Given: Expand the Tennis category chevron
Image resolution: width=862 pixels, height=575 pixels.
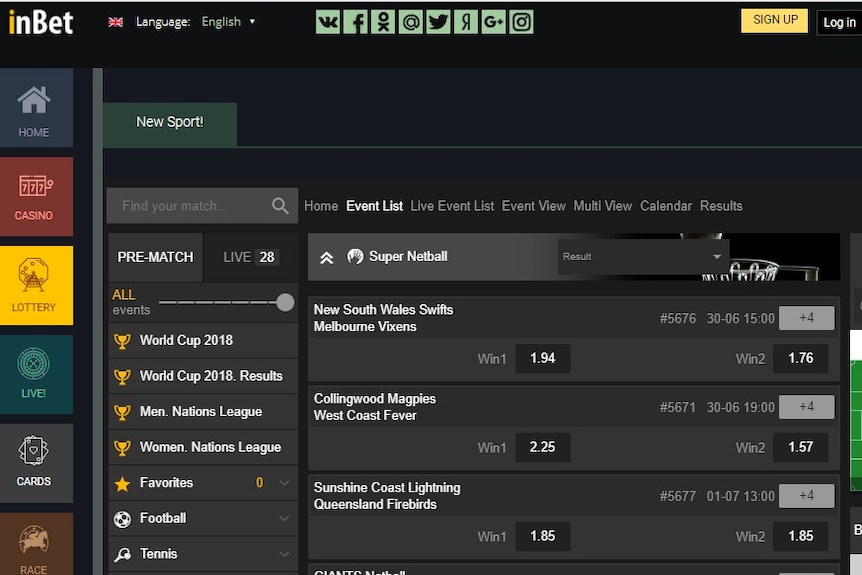Looking at the screenshot, I should (x=284, y=554).
